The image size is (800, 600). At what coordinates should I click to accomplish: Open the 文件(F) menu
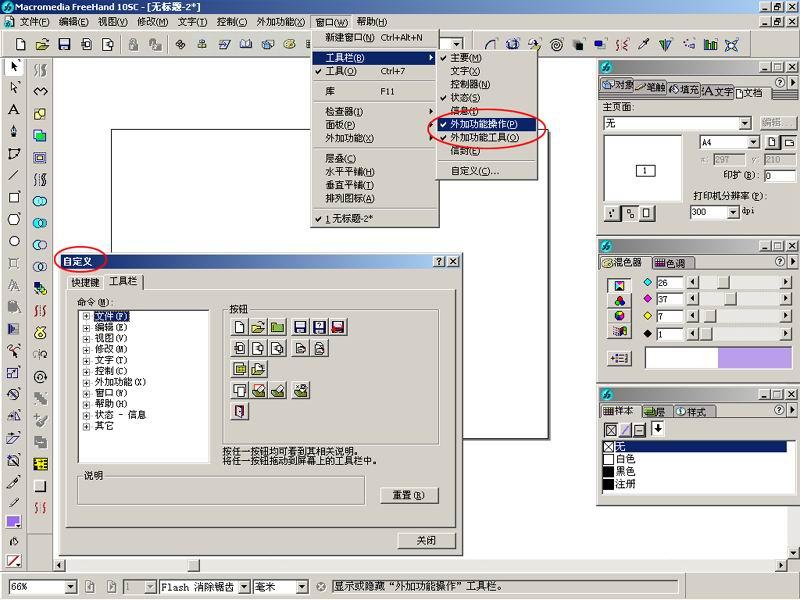[34, 22]
